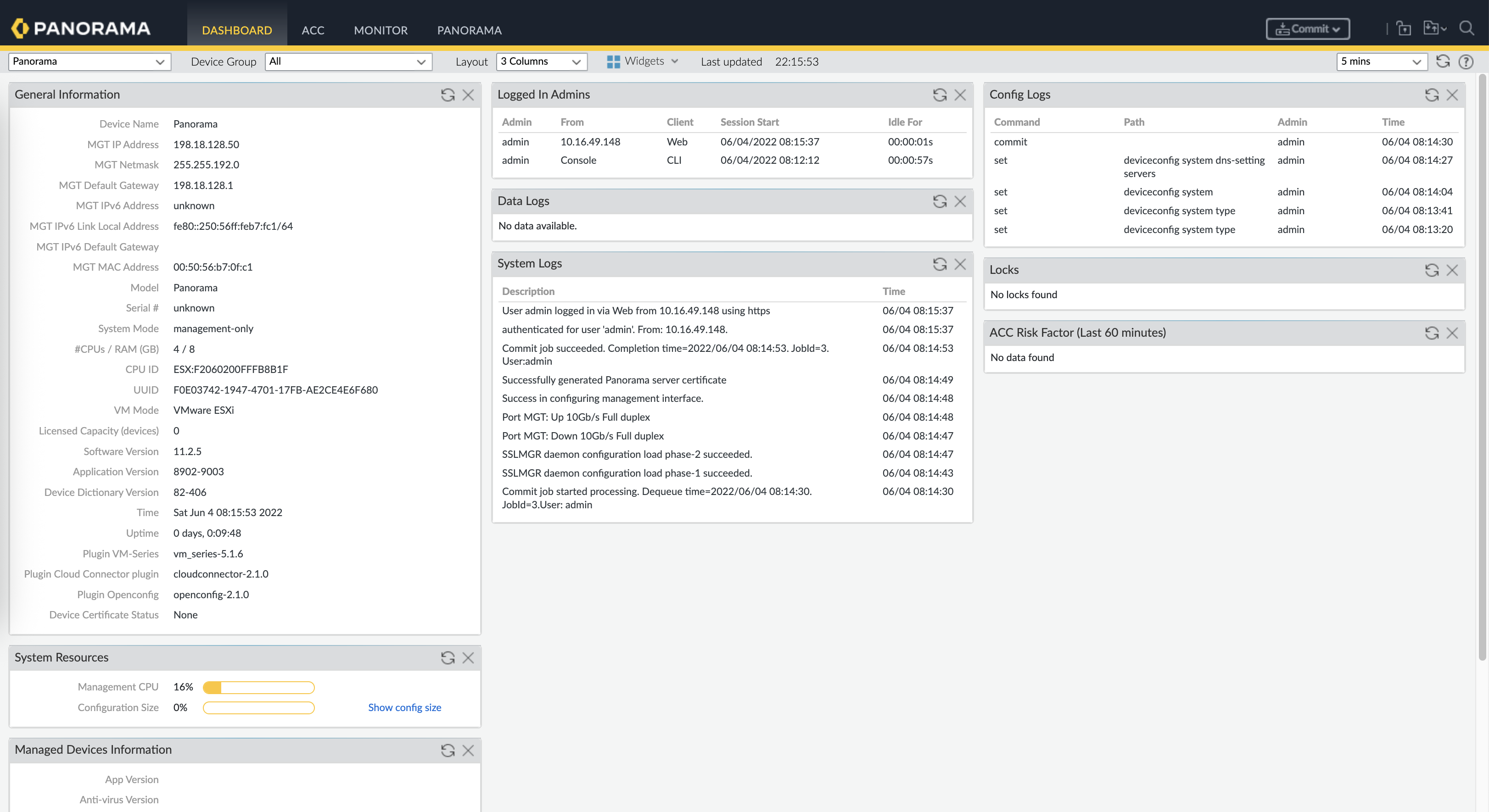This screenshot has width=1489, height=812.
Task: Switch to the MONITOR tab
Action: pyautogui.click(x=381, y=30)
